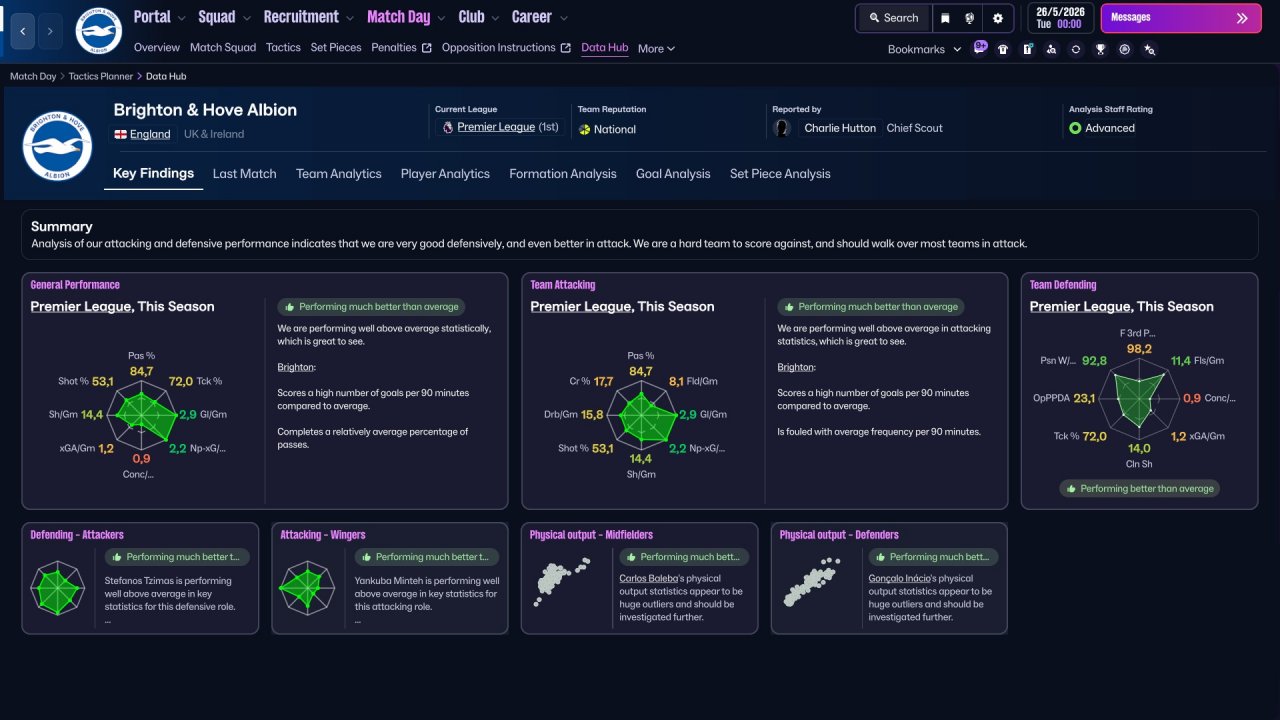Click the round ball icon in the bookmarks bar
Screen dimensions: 1280x720
pos(1125,49)
